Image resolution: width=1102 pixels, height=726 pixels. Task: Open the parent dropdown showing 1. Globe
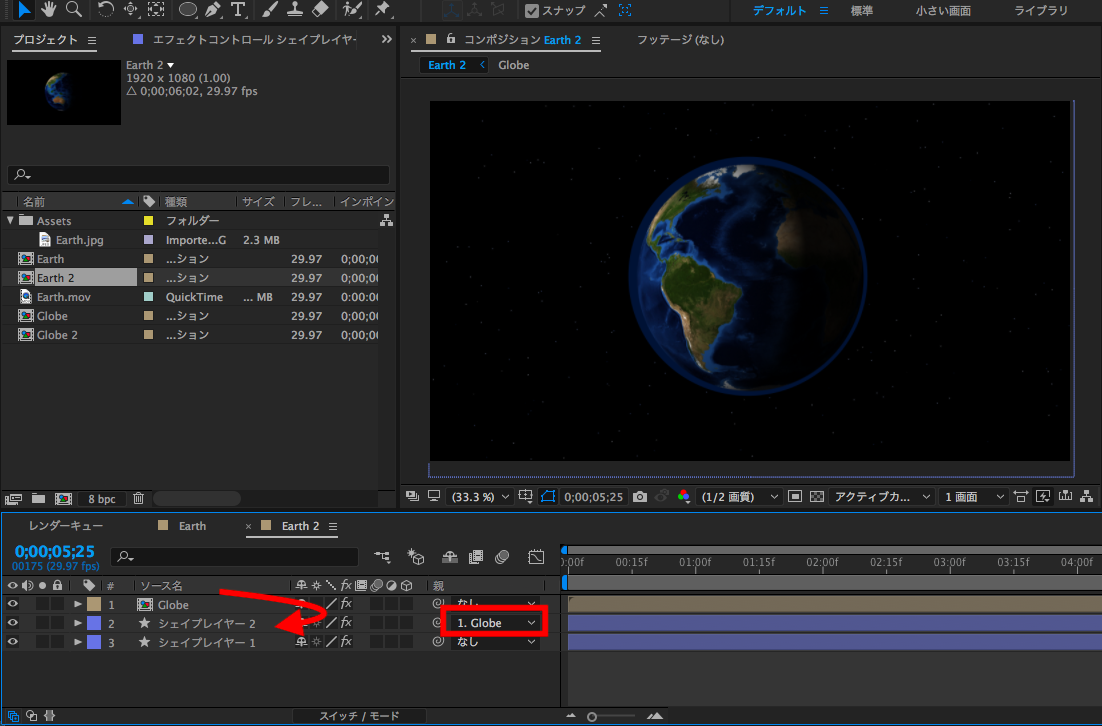496,623
